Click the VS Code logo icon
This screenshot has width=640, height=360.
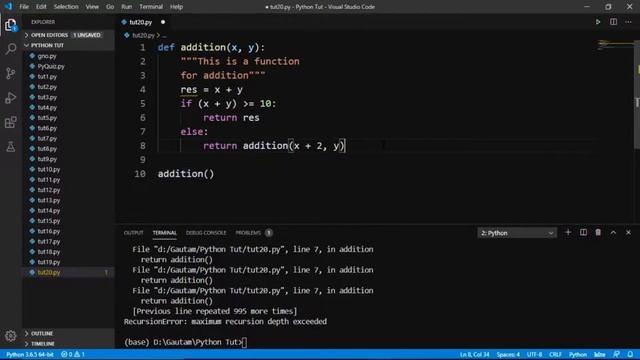click(8, 7)
